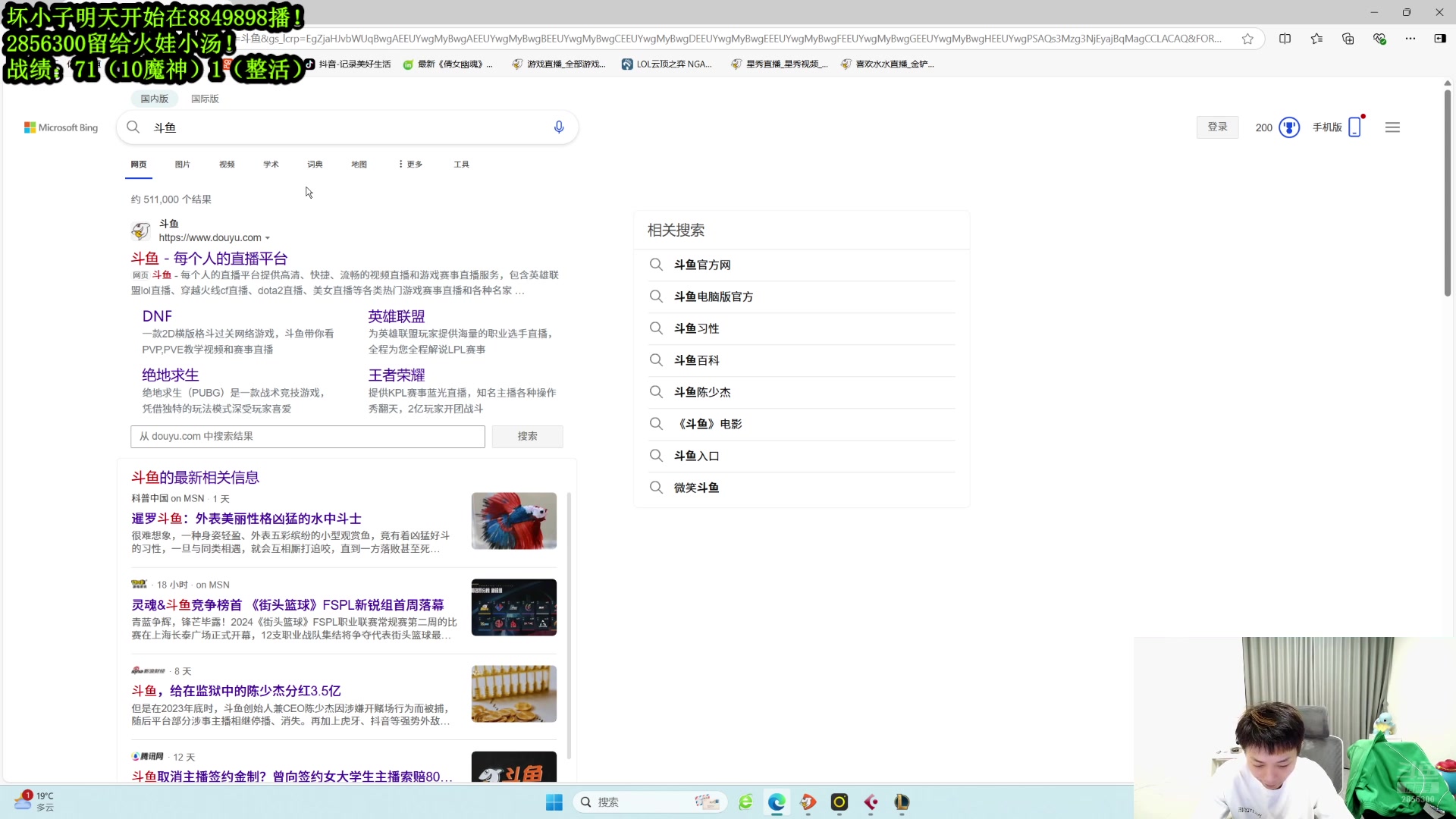Click the 从 douyu.com 中搜索结果 input field
1456x819 pixels.
308,436
